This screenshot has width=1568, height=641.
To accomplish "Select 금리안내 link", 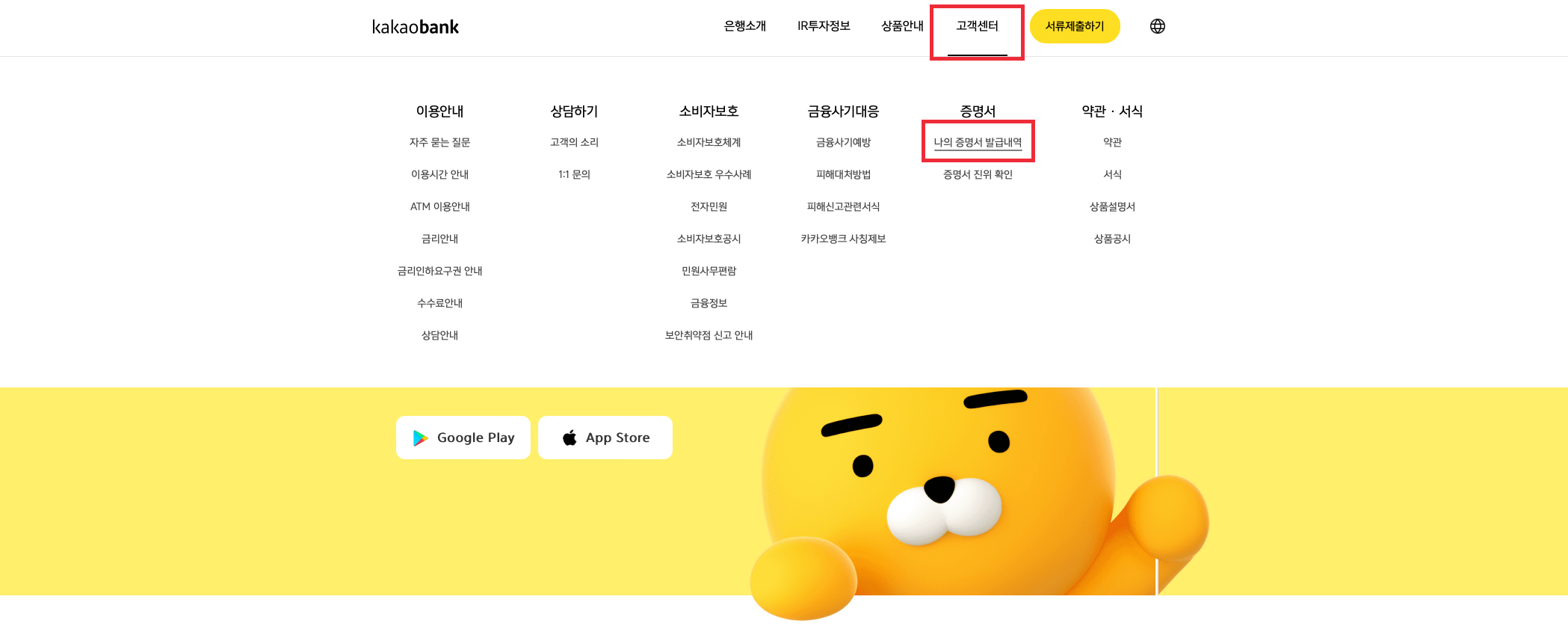I will [x=440, y=239].
